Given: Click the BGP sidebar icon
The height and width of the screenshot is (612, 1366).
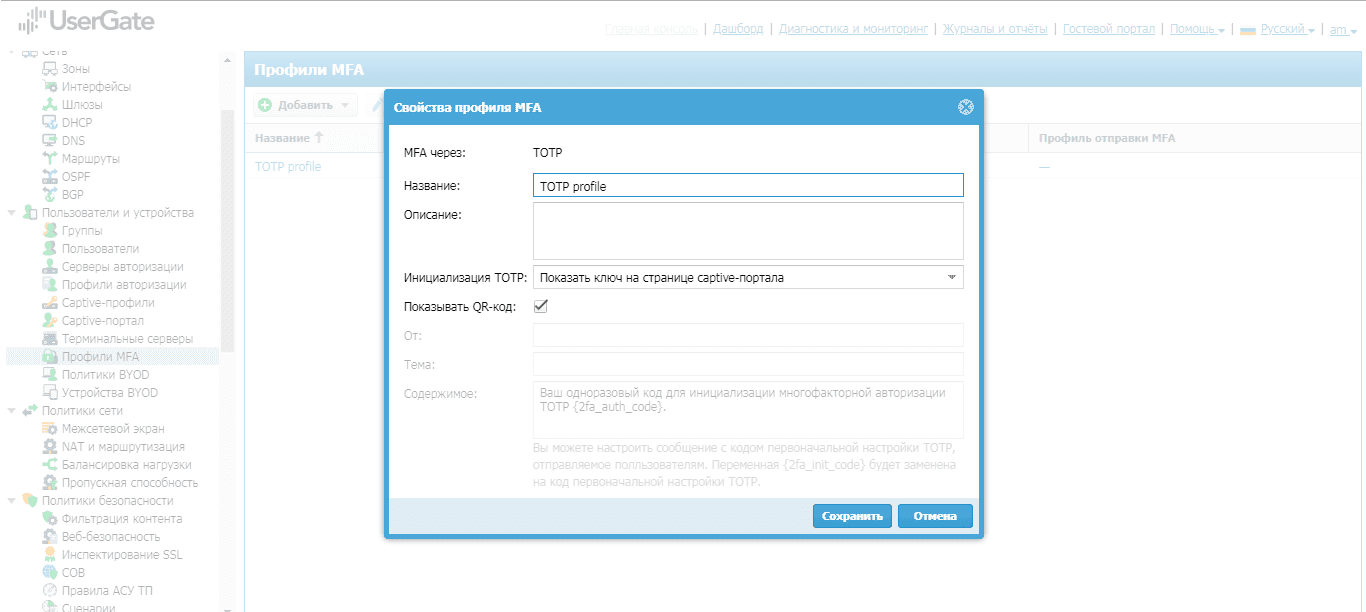Looking at the screenshot, I should [50, 195].
